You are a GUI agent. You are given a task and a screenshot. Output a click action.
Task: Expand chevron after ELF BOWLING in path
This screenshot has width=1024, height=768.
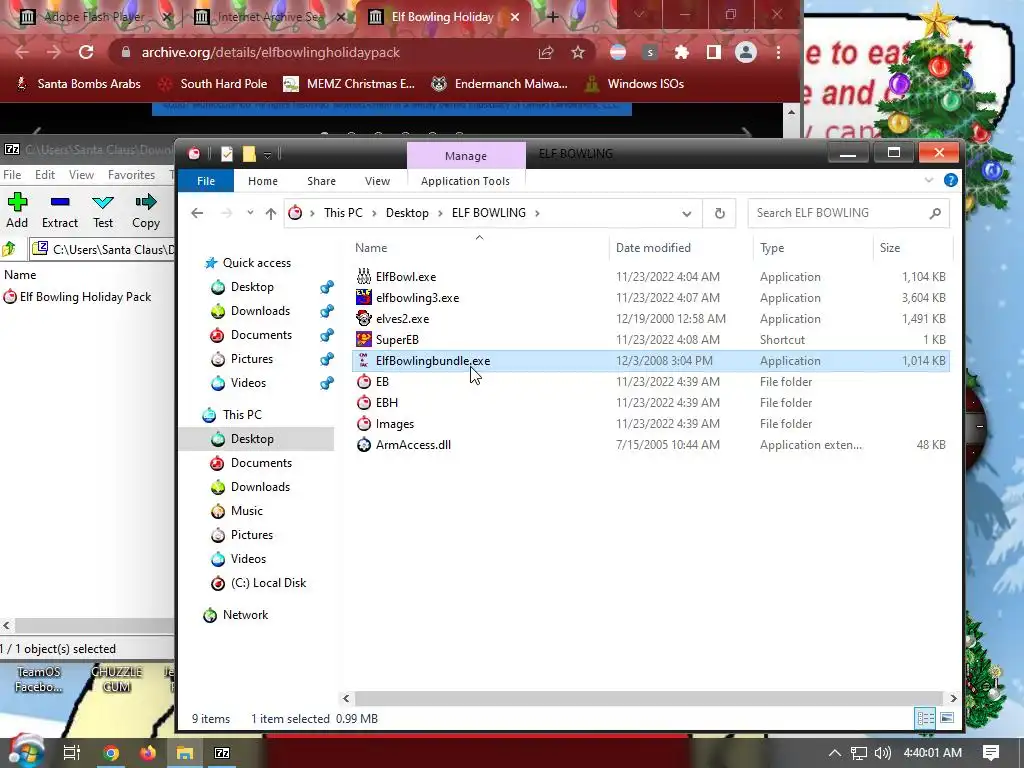[537, 213]
